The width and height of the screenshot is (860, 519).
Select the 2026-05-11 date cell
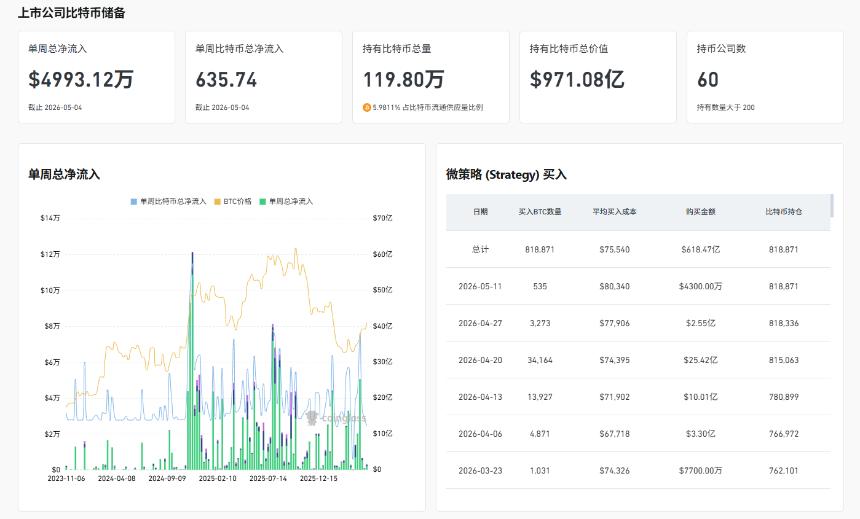[480, 286]
